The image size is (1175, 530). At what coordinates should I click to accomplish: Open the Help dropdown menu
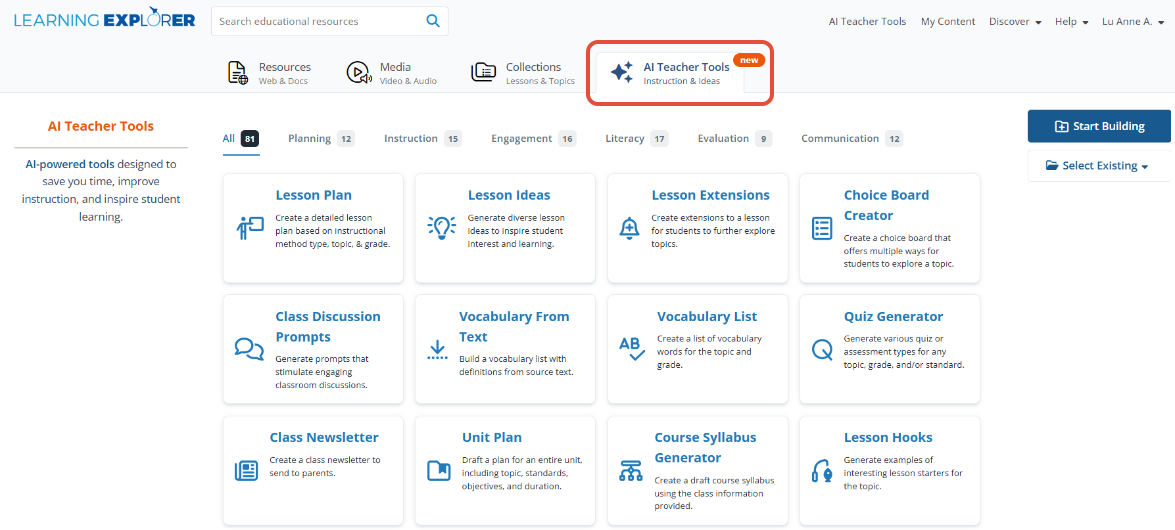coord(1072,22)
